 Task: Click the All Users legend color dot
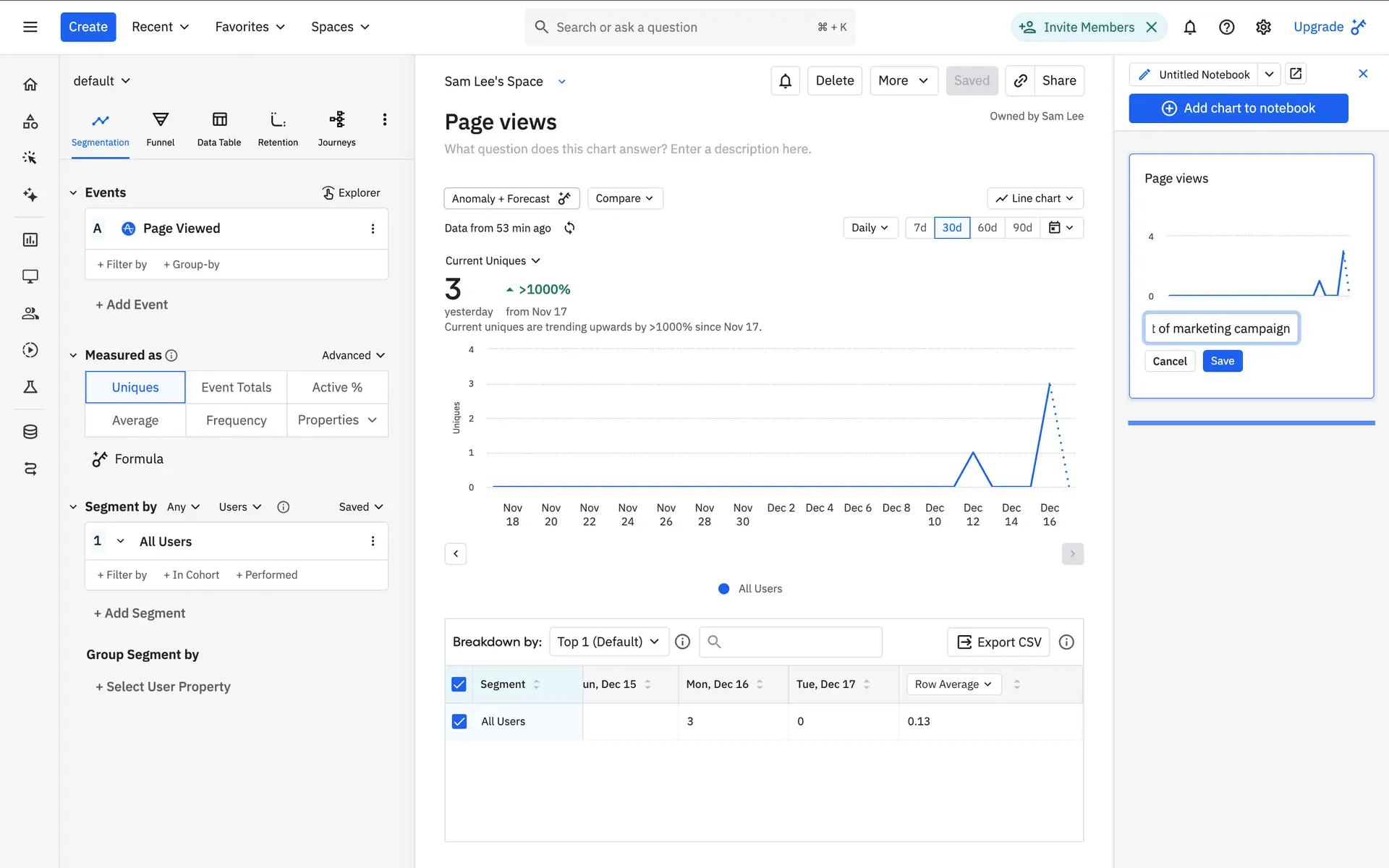tap(723, 589)
